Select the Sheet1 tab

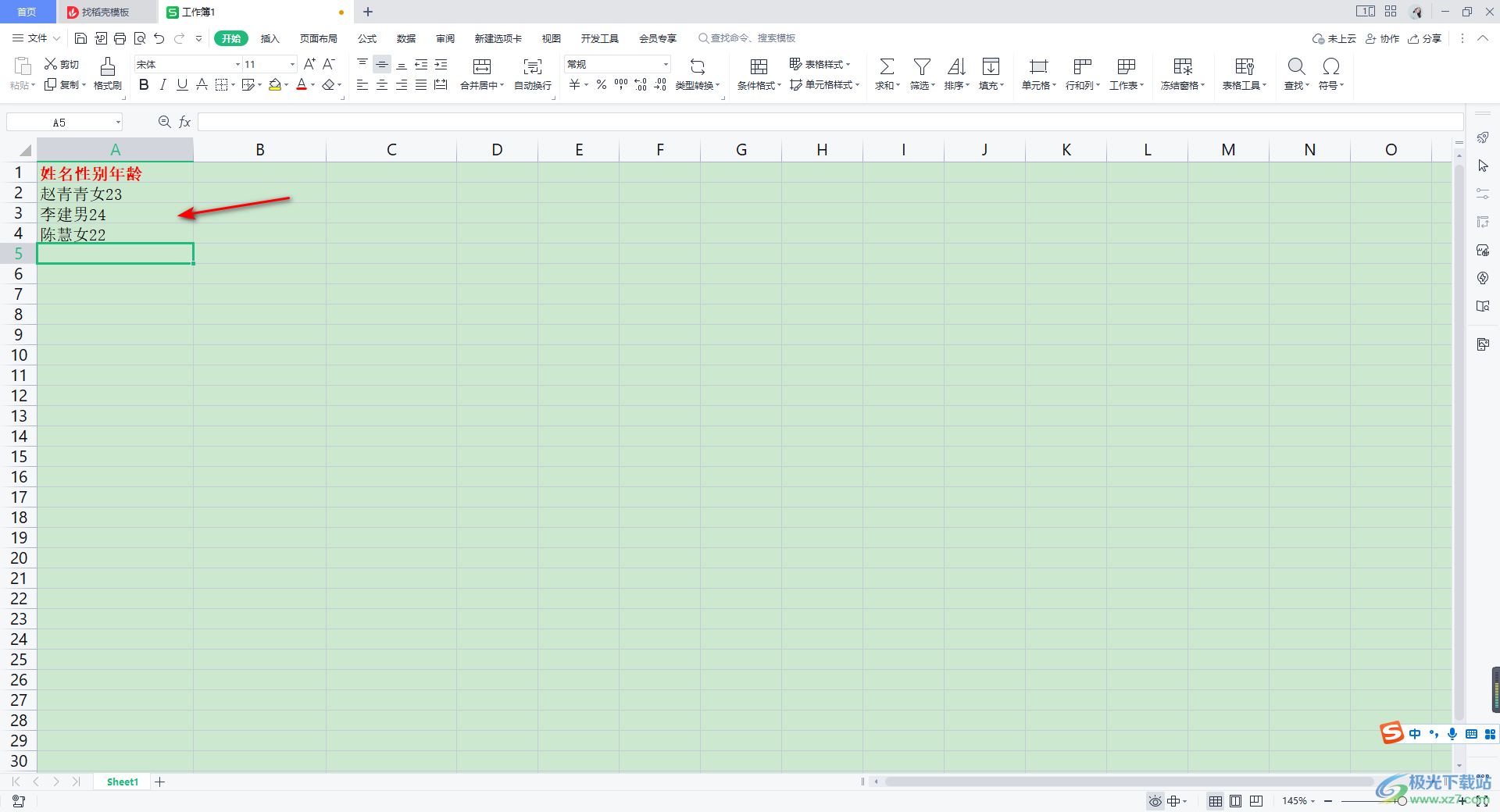[x=123, y=782]
